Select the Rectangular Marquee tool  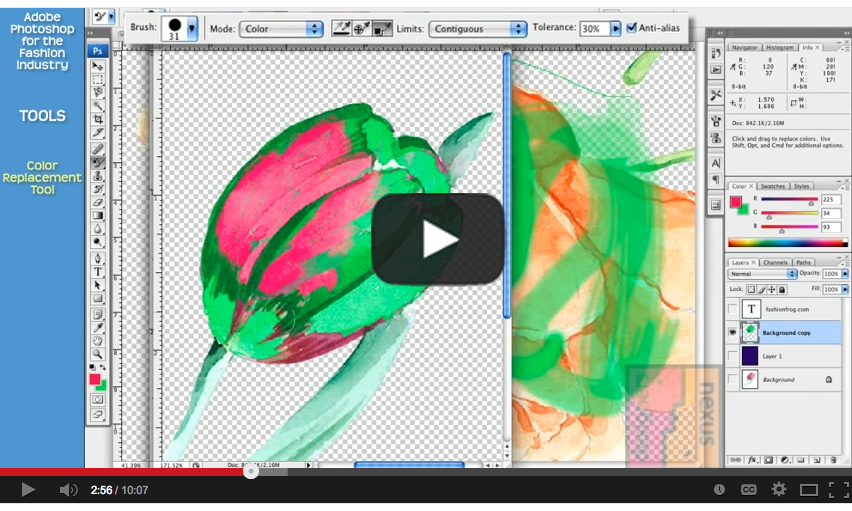[98, 79]
